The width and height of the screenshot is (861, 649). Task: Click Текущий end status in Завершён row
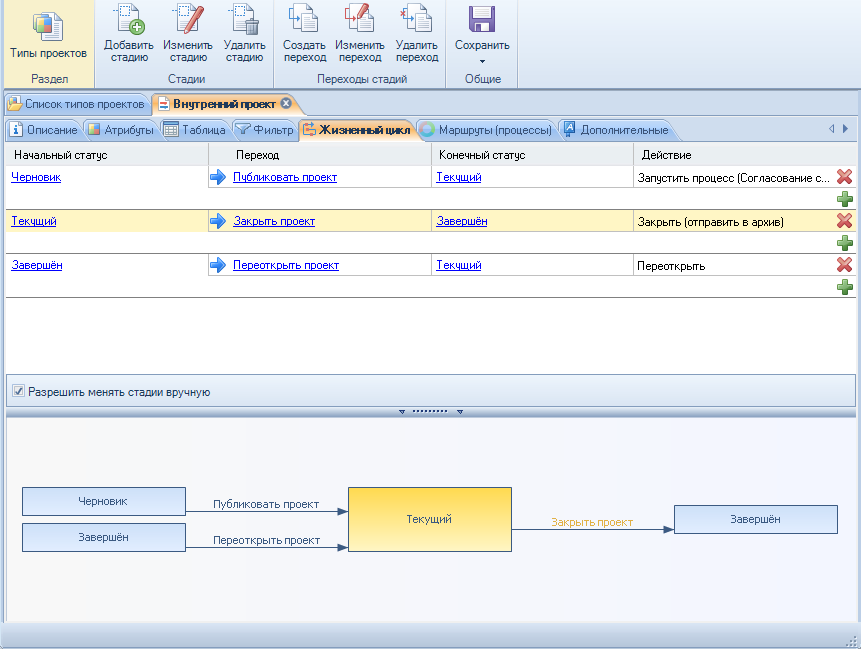coord(459,265)
